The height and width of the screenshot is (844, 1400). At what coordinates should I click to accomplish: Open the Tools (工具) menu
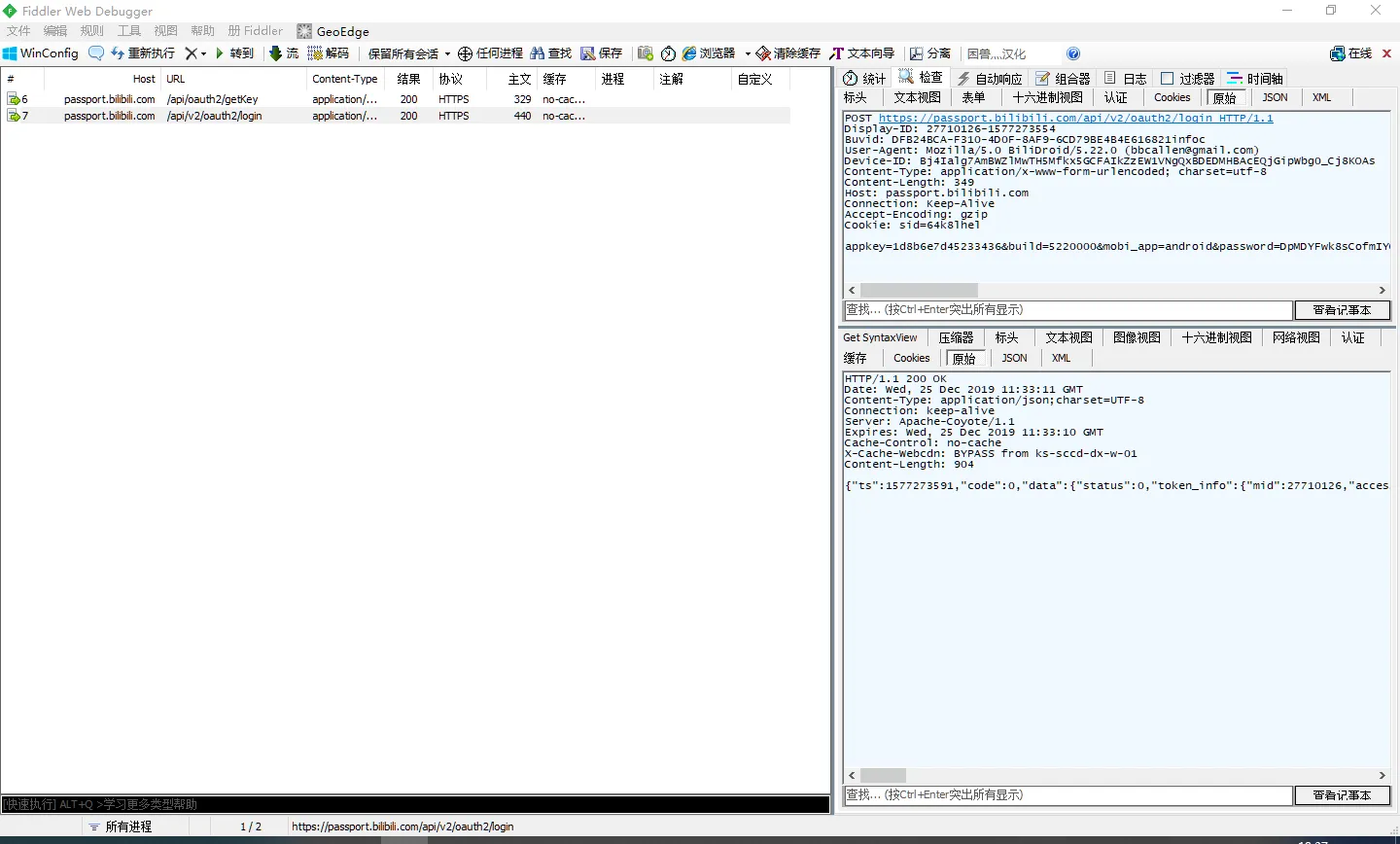coord(129,31)
